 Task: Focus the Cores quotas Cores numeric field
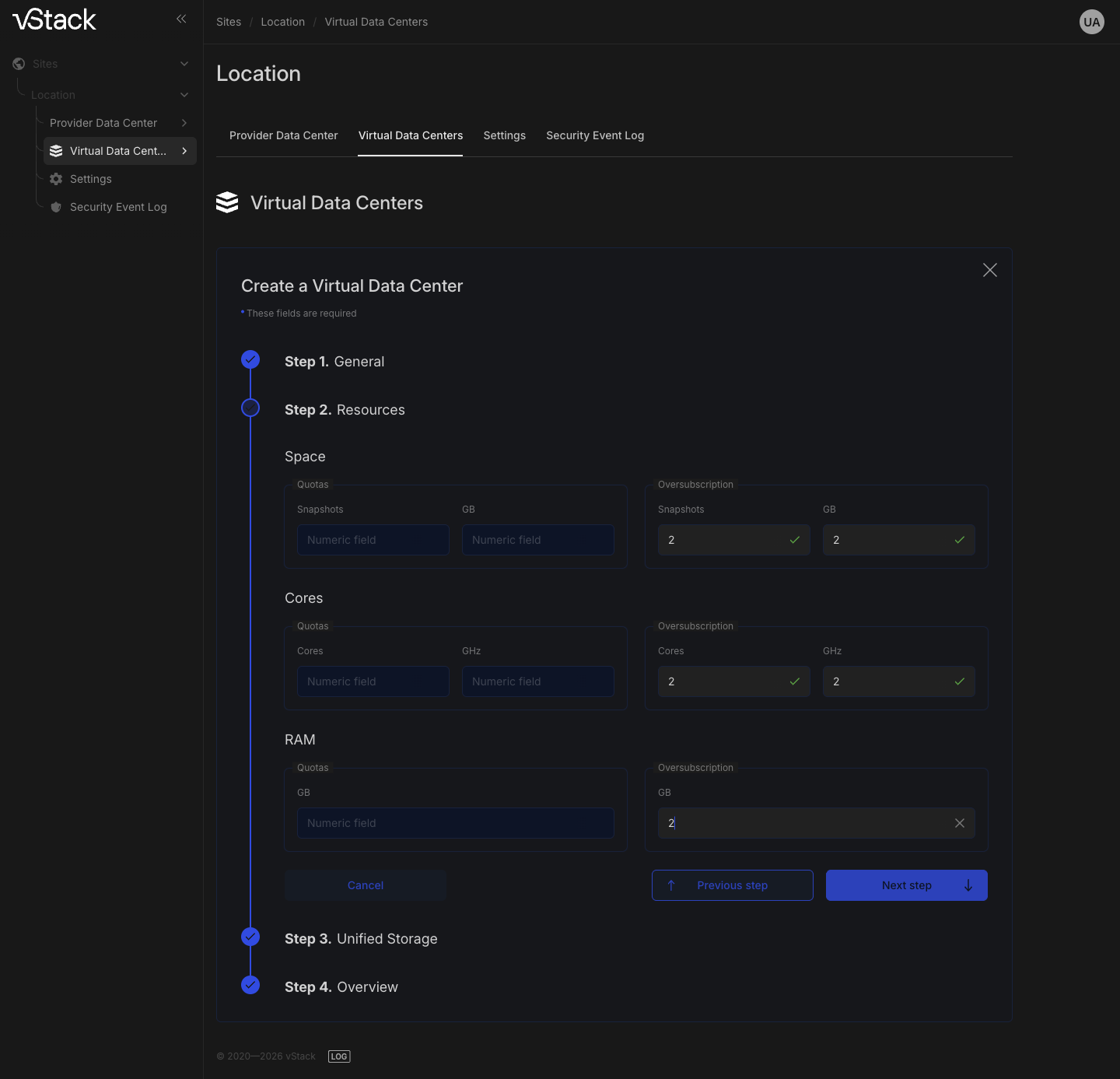(x=373, y=681)
